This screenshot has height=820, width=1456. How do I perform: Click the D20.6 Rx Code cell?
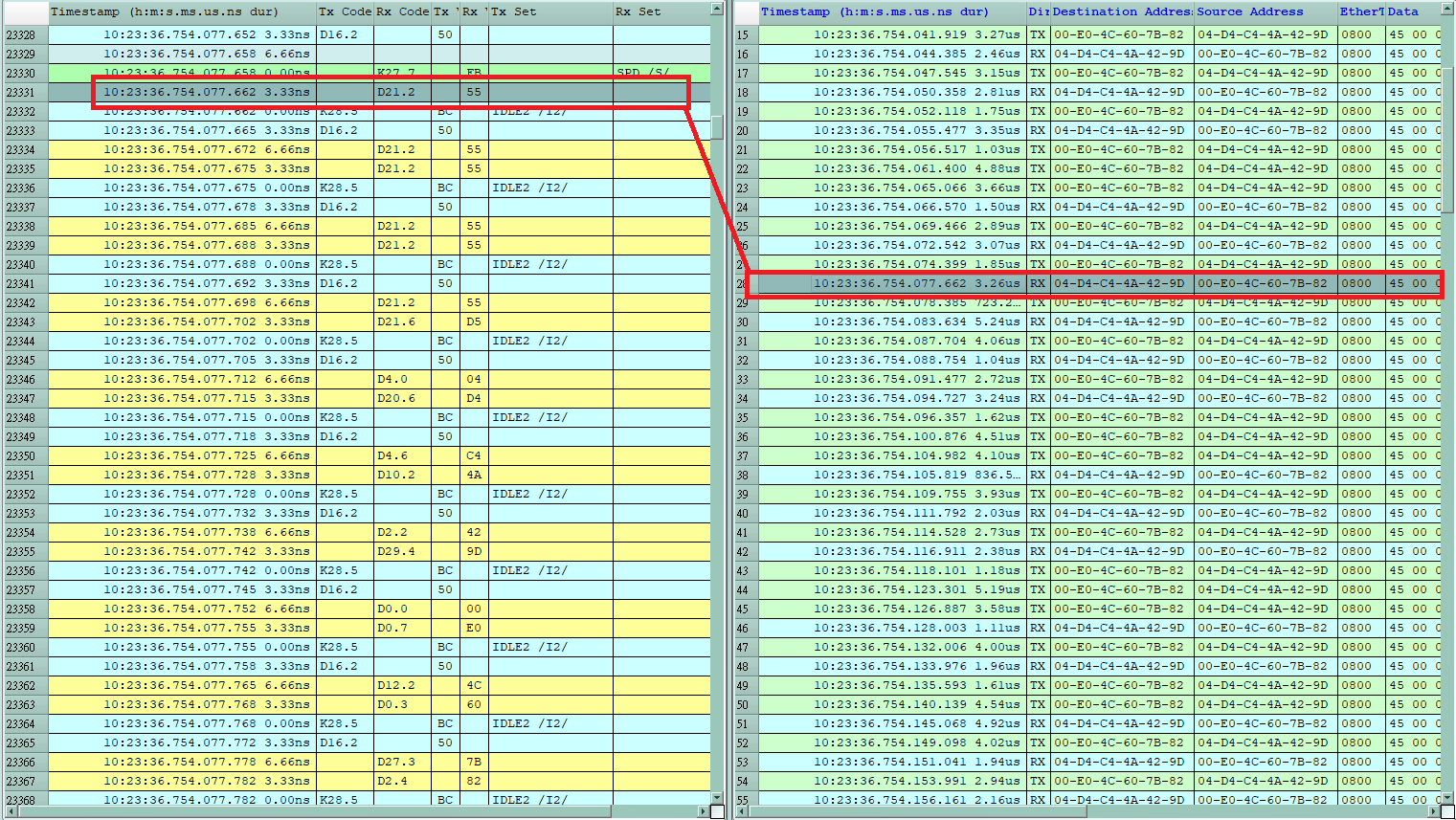point(402,398)
